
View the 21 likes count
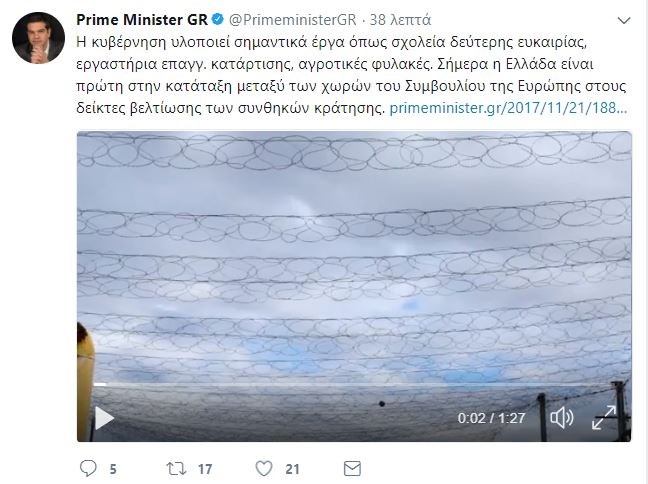tap(292, 469)
